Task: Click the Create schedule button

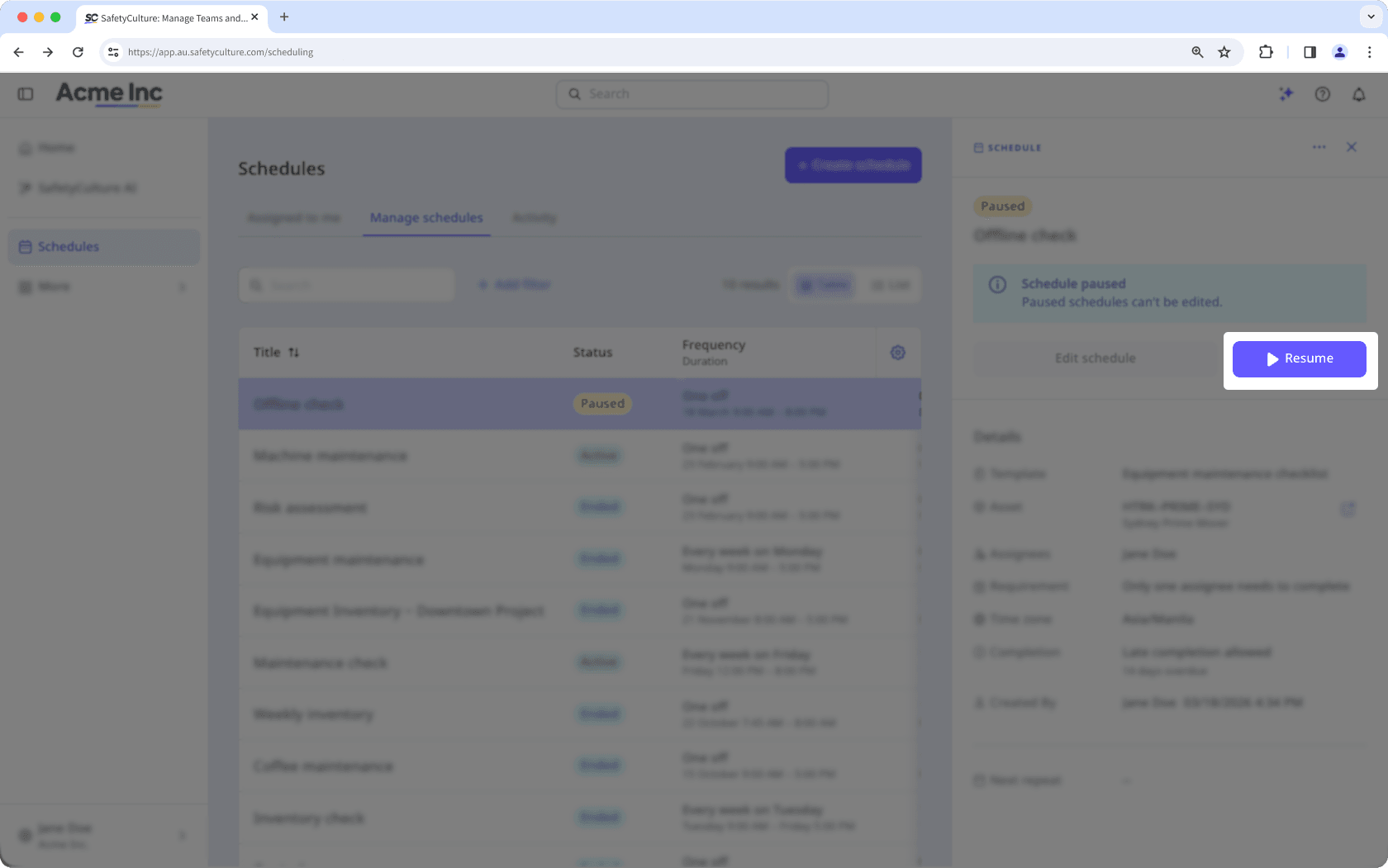Action: 853,165
